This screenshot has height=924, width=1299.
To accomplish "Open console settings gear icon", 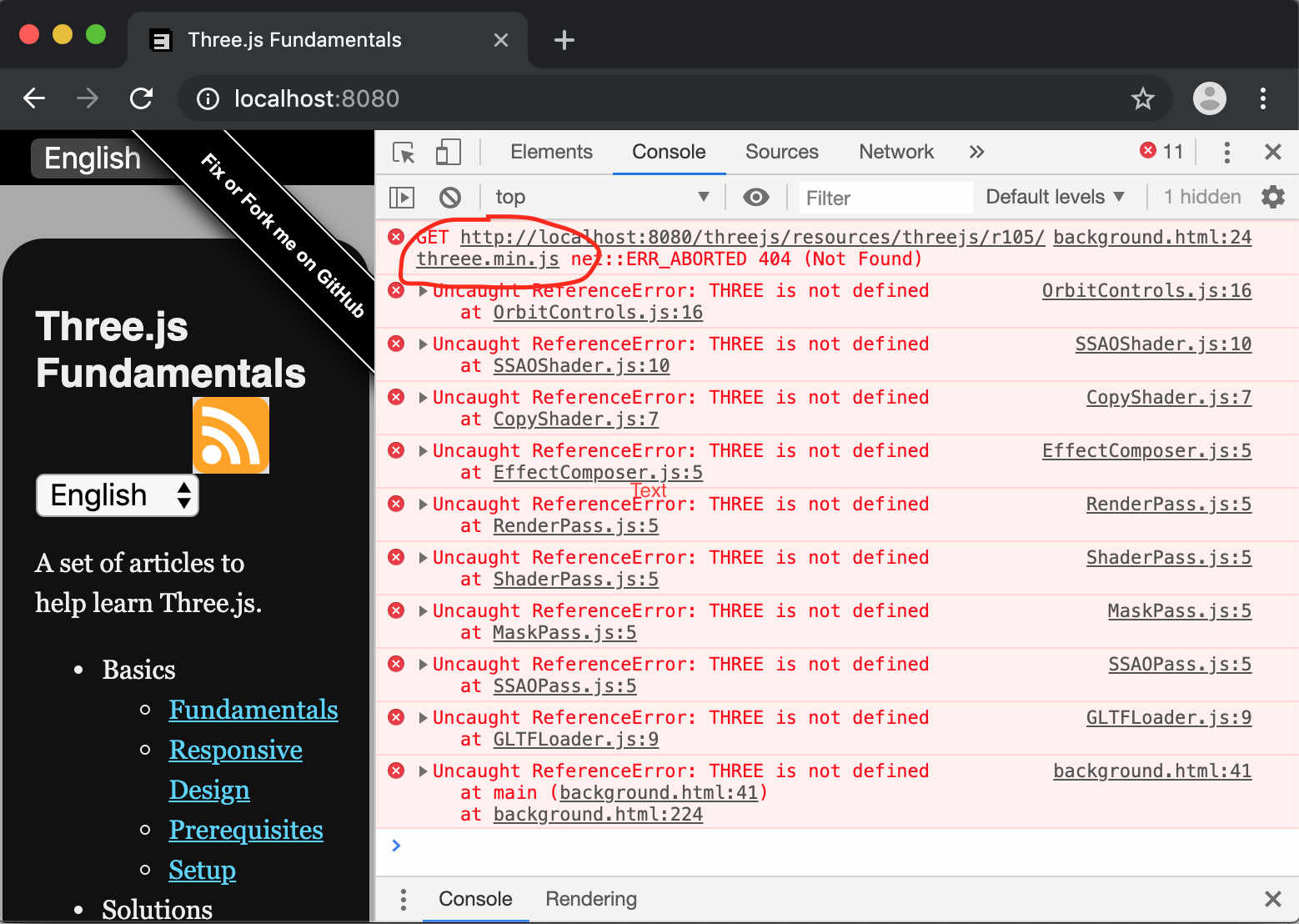I will 1272,198.
